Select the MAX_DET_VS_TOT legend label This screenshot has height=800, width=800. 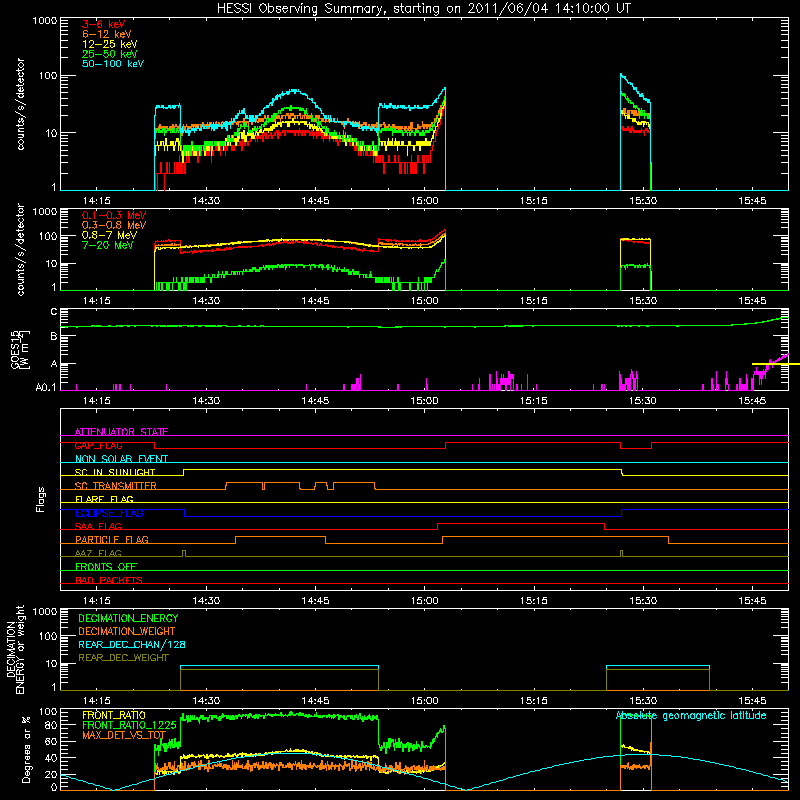coord(124,735)
